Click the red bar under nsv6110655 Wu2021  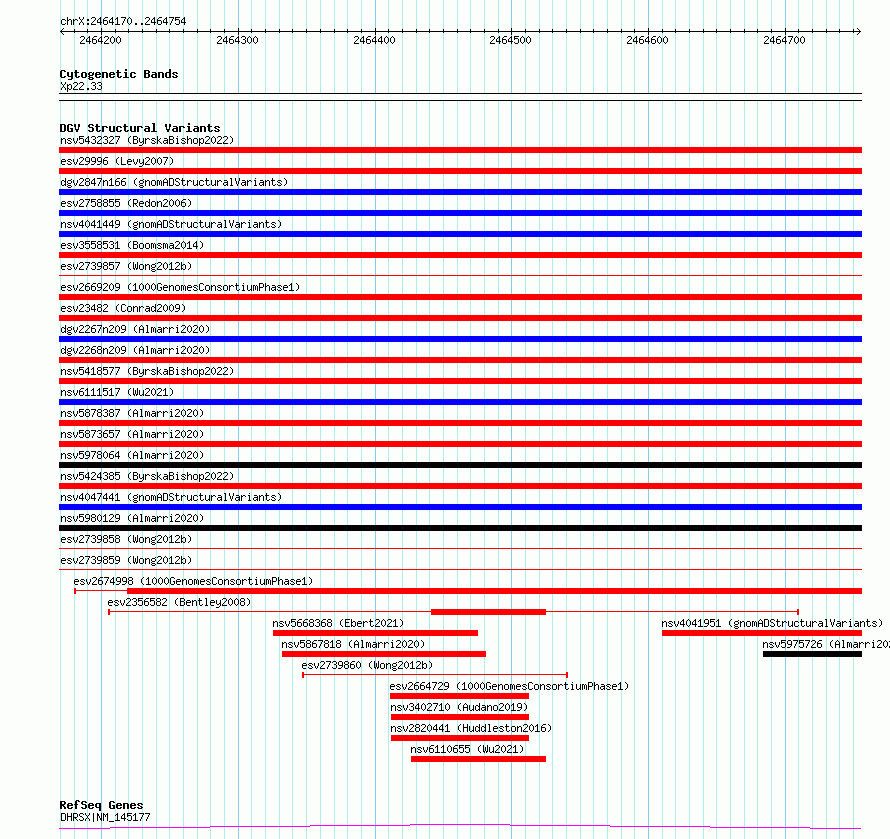click(x=478, y=759)
